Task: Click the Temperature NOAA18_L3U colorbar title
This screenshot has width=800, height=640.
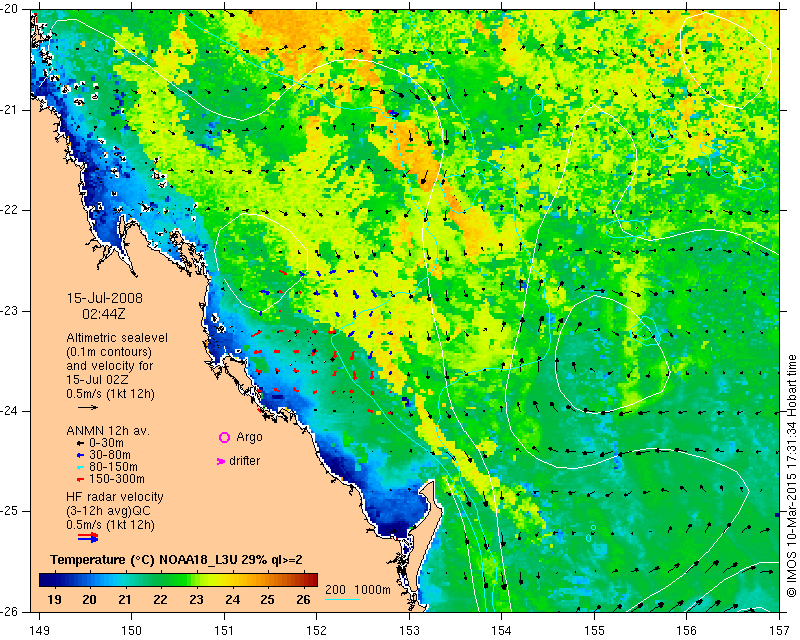Action: coord(177,560)
